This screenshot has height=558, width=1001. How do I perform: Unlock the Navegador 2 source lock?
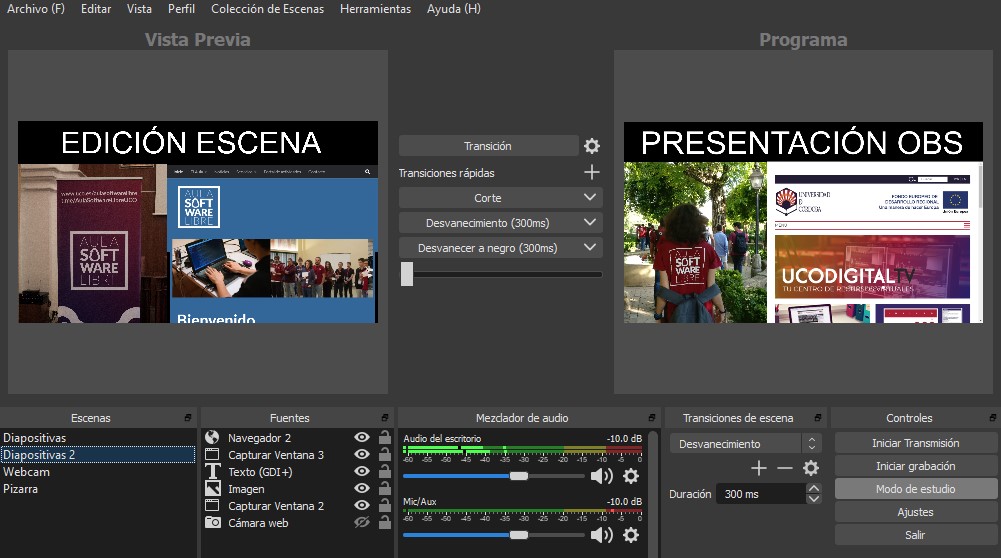click(385, 438)
